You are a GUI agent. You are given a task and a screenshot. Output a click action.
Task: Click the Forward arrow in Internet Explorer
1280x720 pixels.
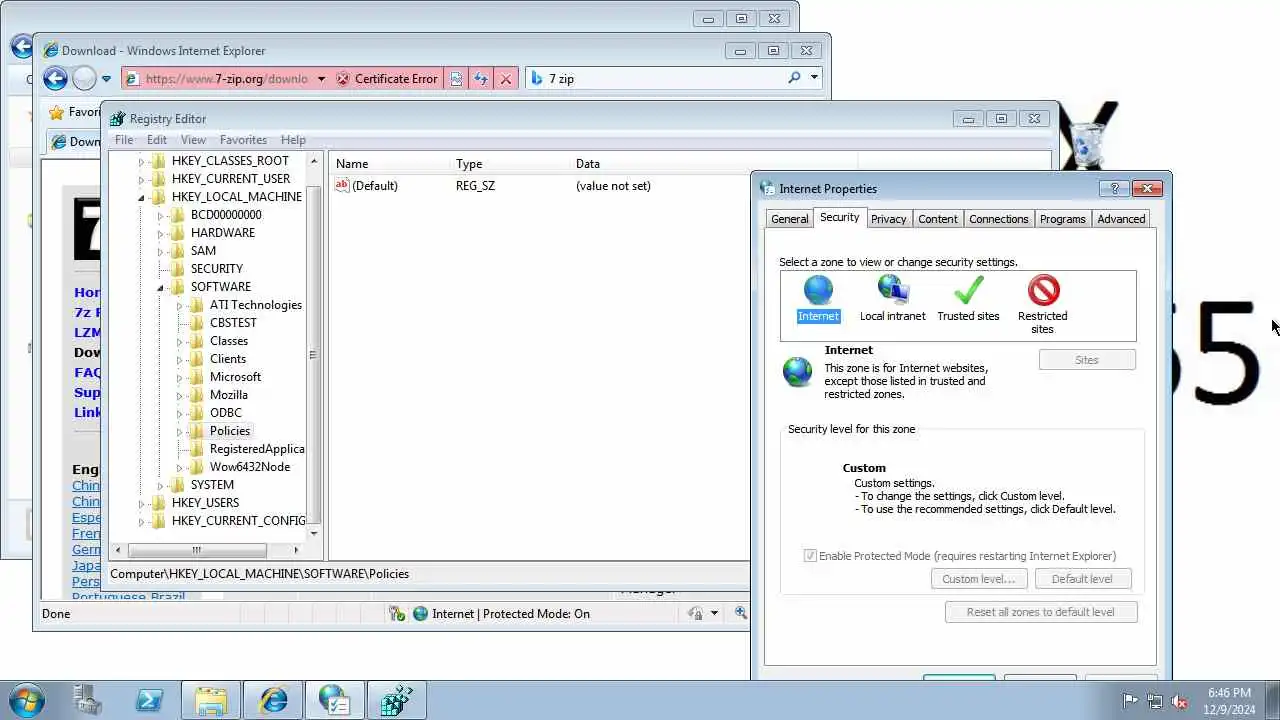click(85, 78)
